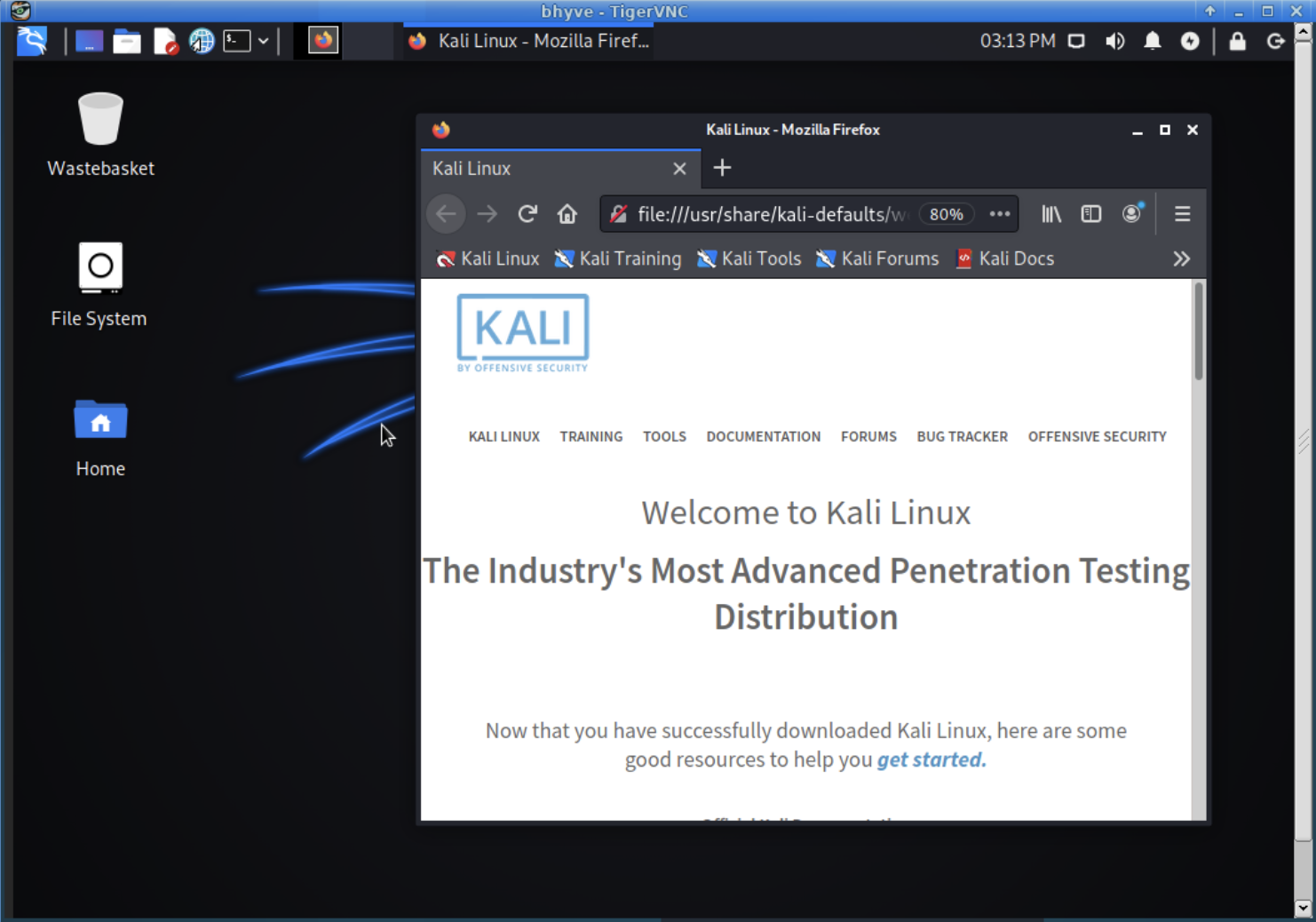Activate Kali Linux Firefox taskbar button
The image size is (1316, 922).
point(529,41)
